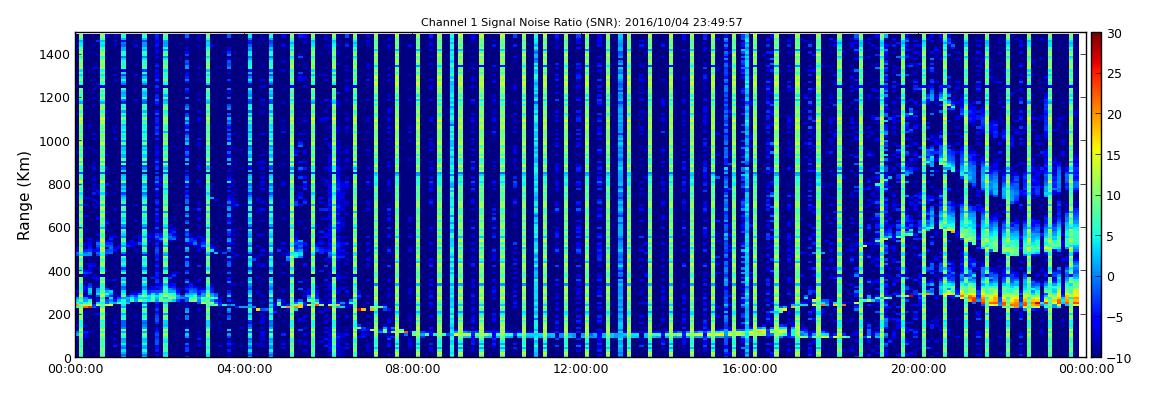The width and height of the screenshot is (1150, 407).
Task: Click the 1200 range axis tick label
Action: click(56, 98)
